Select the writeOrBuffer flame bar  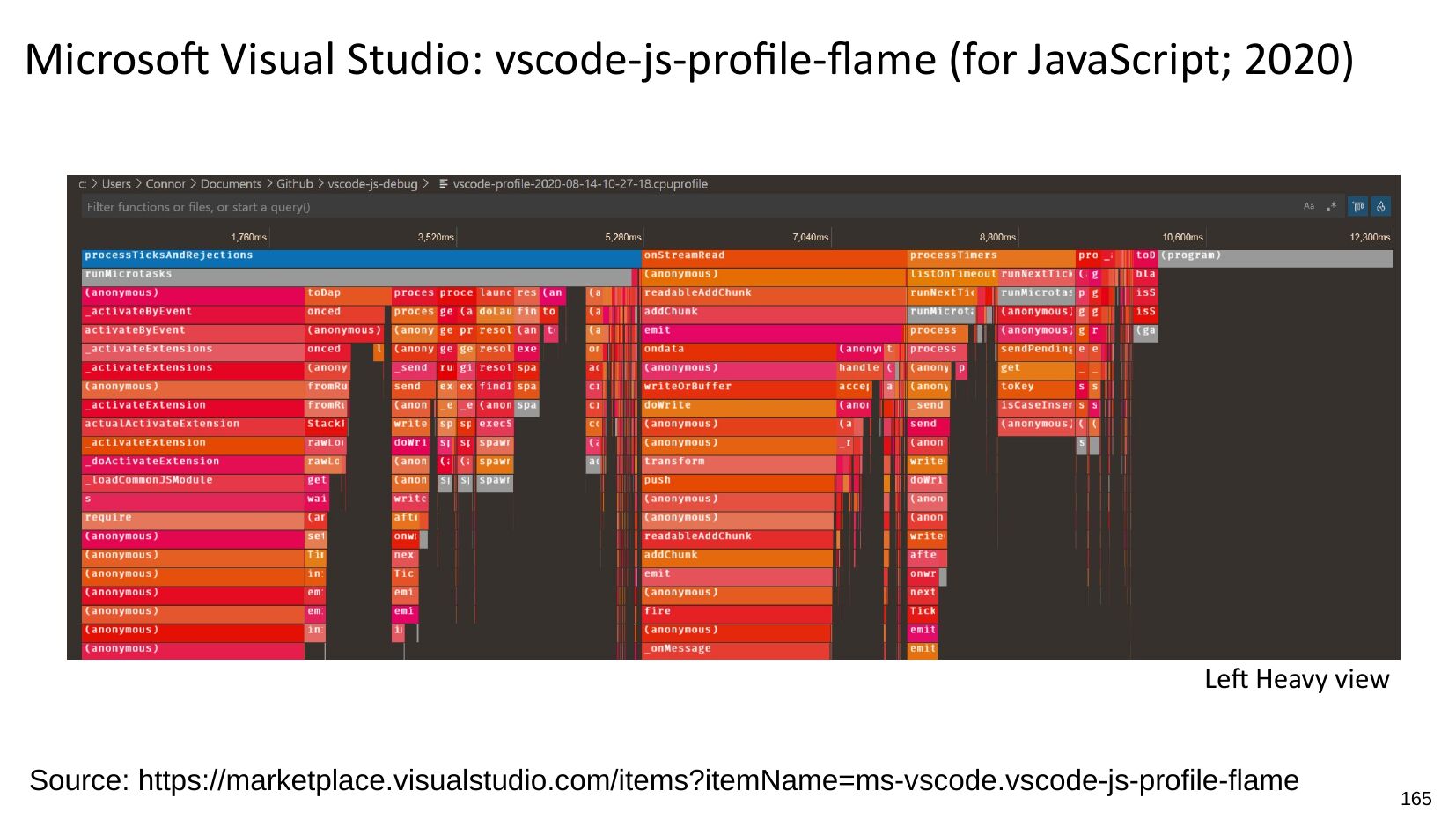click(x=738, y=388)
